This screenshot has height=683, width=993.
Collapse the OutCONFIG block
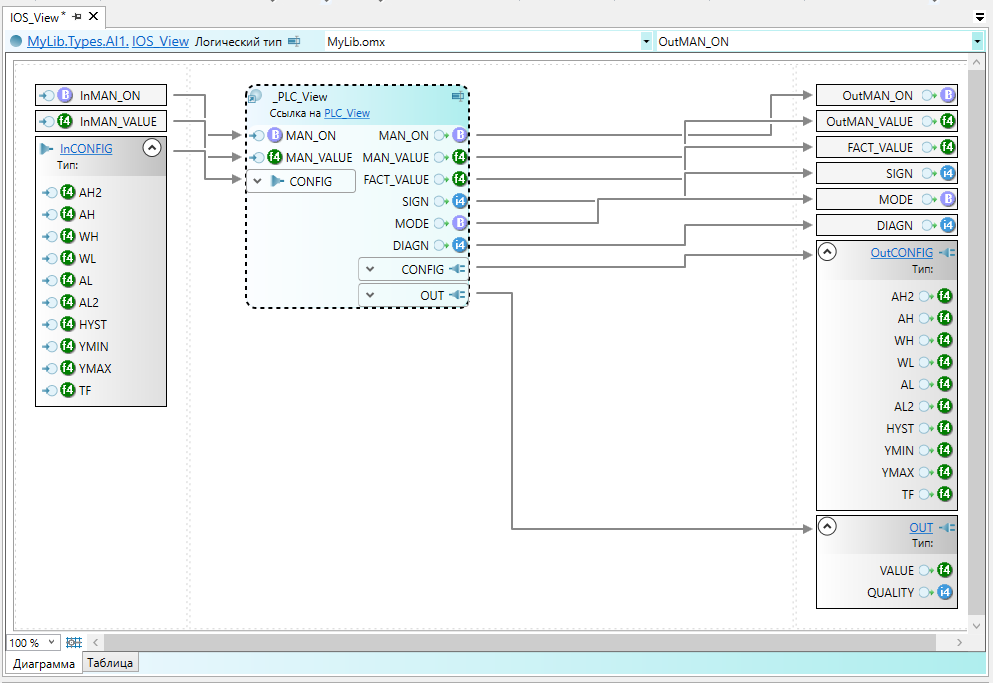click(827, 253)
